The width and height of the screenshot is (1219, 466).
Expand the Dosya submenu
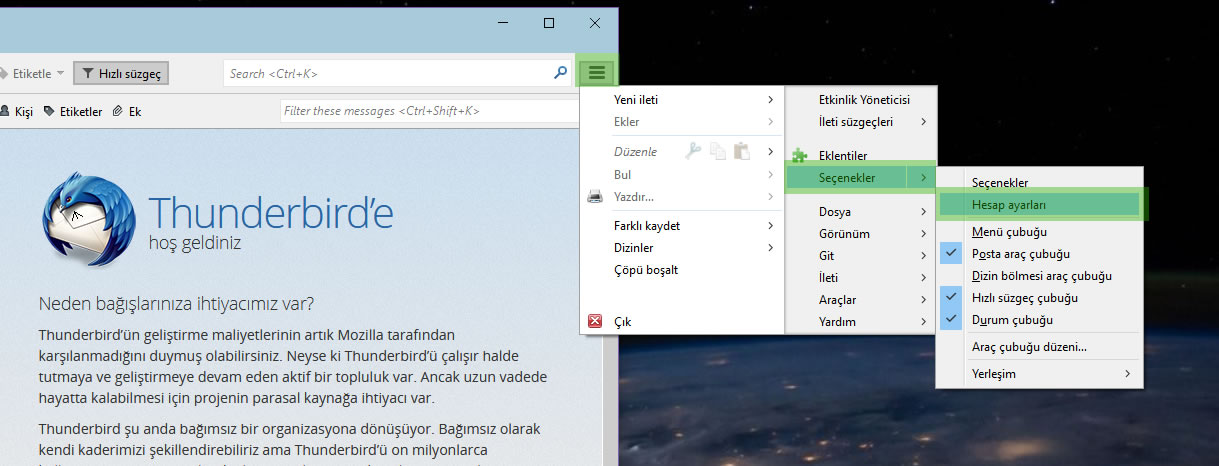861,212
